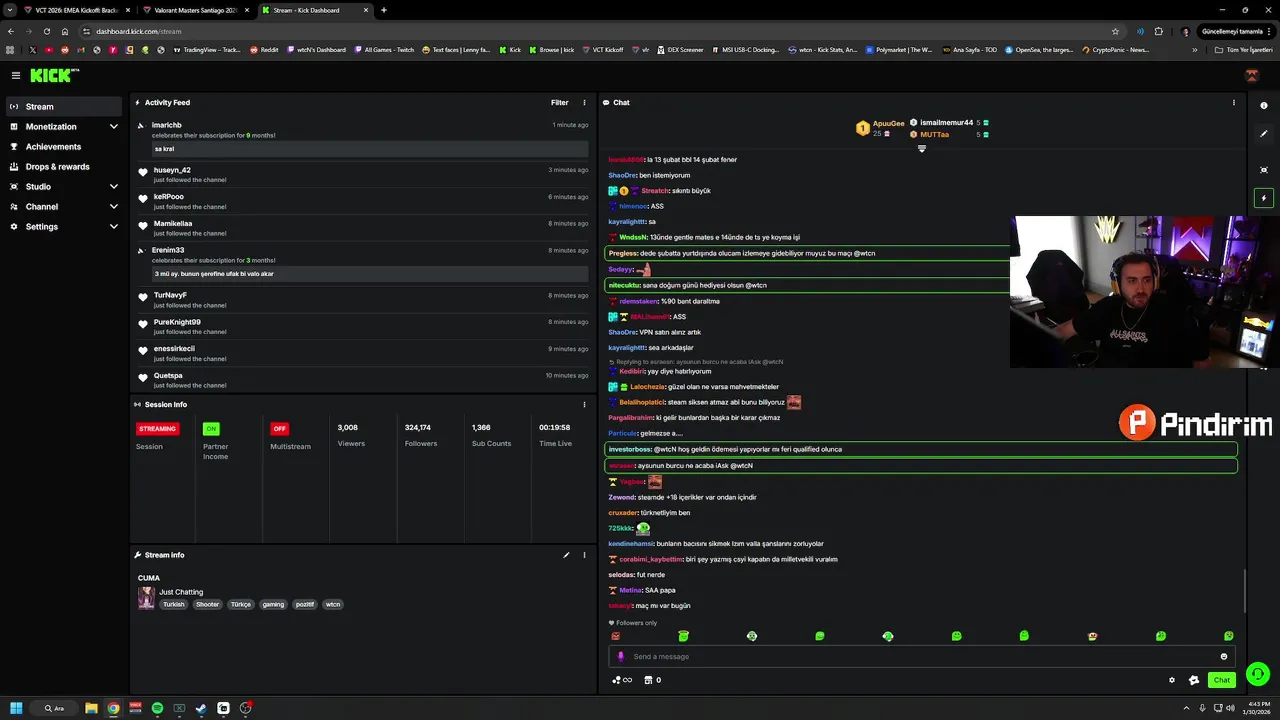The image size is (1280, 720).
Task: Click the info icon in right sidebar
Action: pos(1264,105)
